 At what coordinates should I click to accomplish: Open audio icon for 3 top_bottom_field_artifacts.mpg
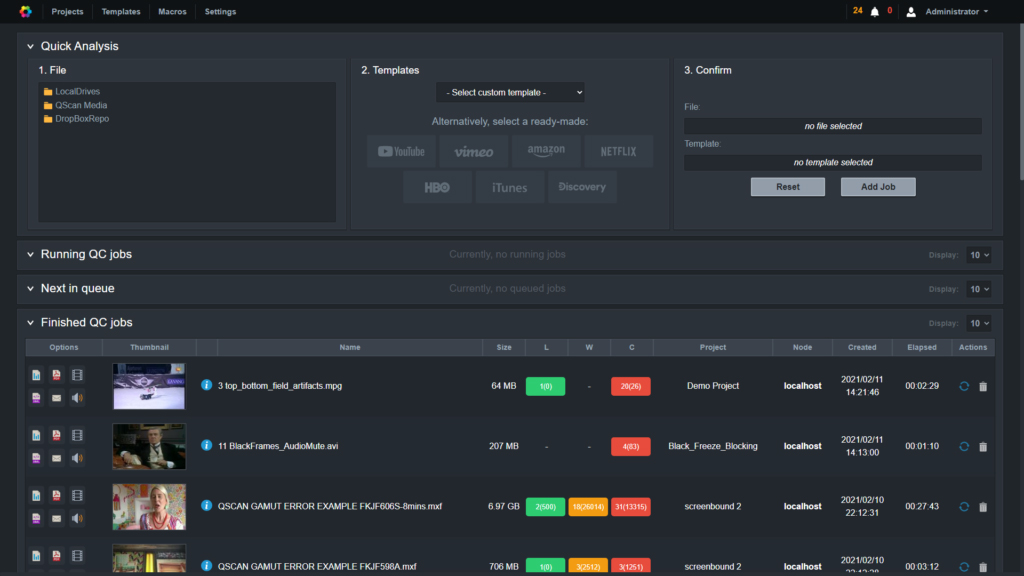77,398
